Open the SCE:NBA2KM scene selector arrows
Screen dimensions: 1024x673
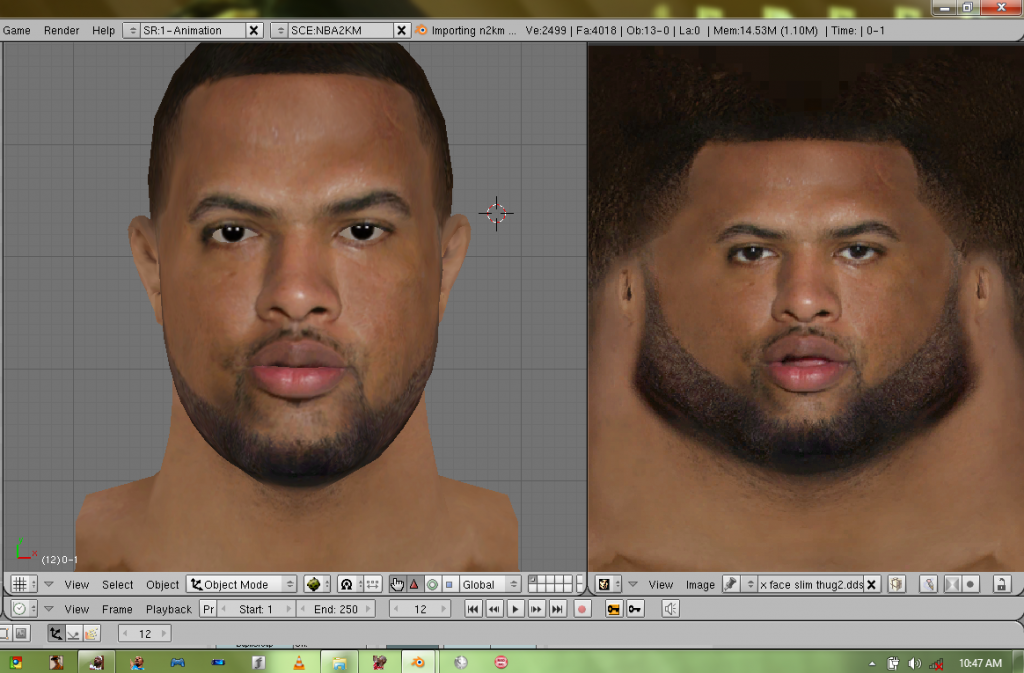[x=280, y=30]
